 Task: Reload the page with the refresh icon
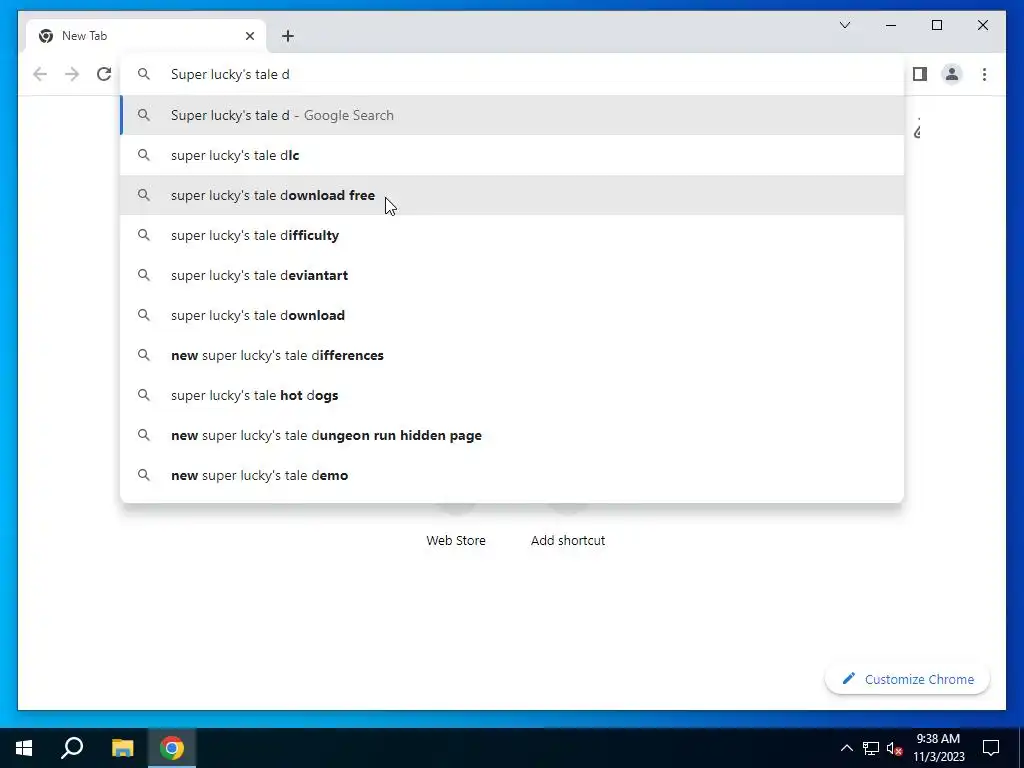[104, 74]
